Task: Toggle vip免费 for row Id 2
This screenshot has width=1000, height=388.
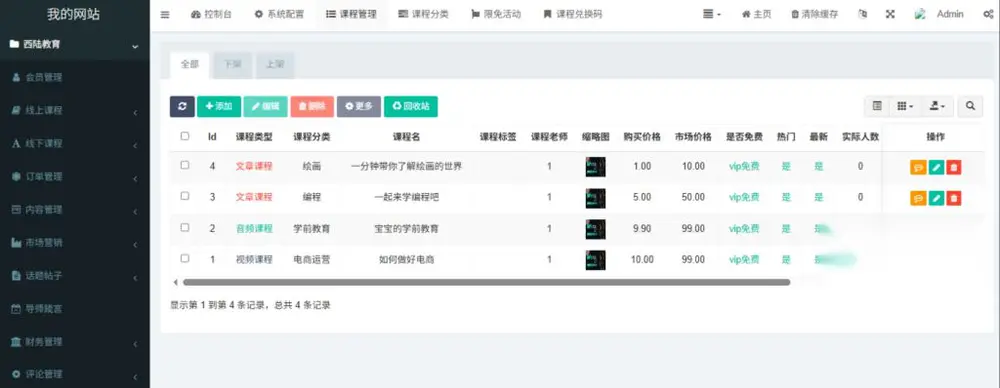Action: tap(744, 228)
